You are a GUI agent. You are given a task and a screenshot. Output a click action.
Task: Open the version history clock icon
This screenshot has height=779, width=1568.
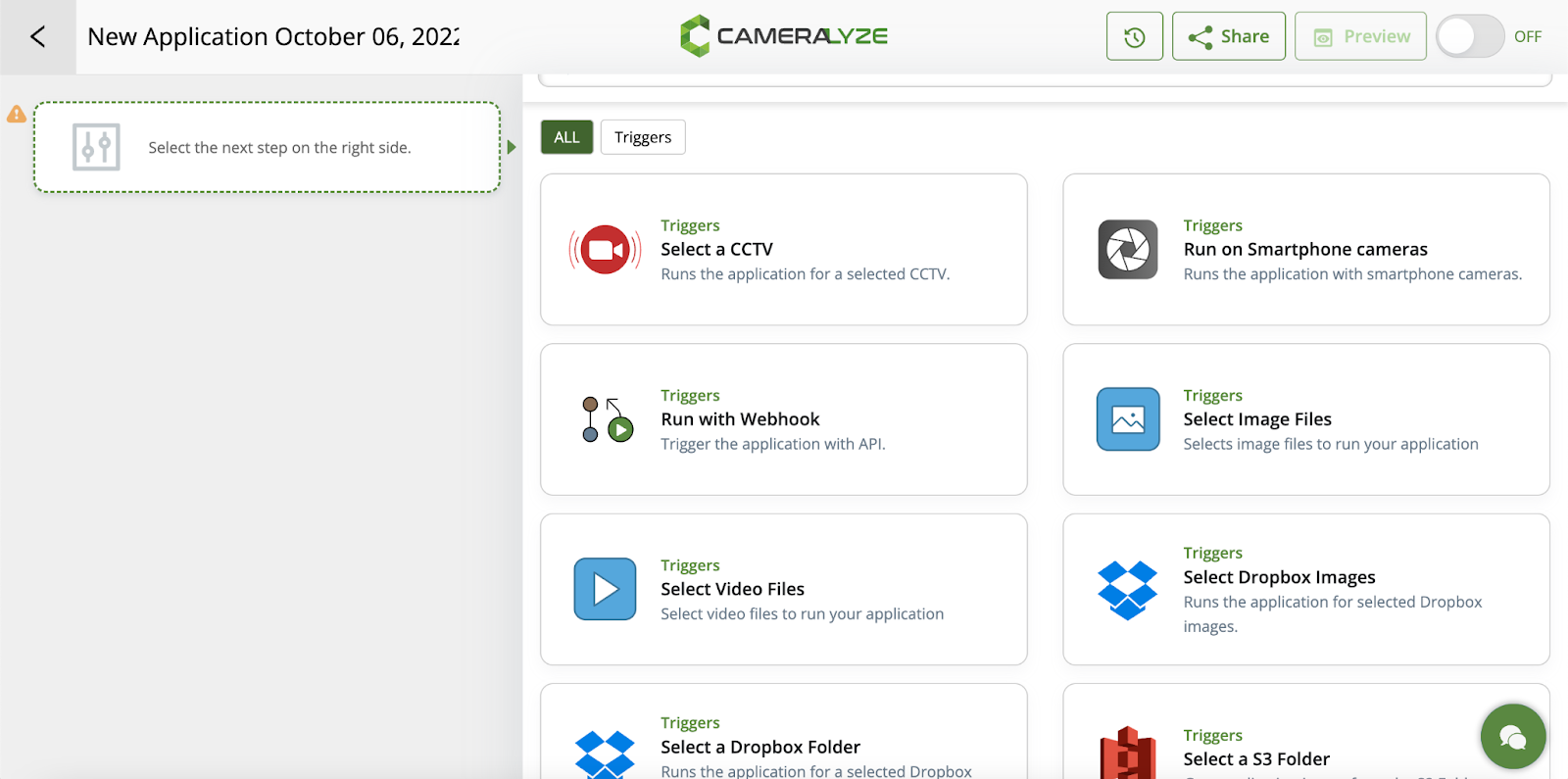[1134, 36]
